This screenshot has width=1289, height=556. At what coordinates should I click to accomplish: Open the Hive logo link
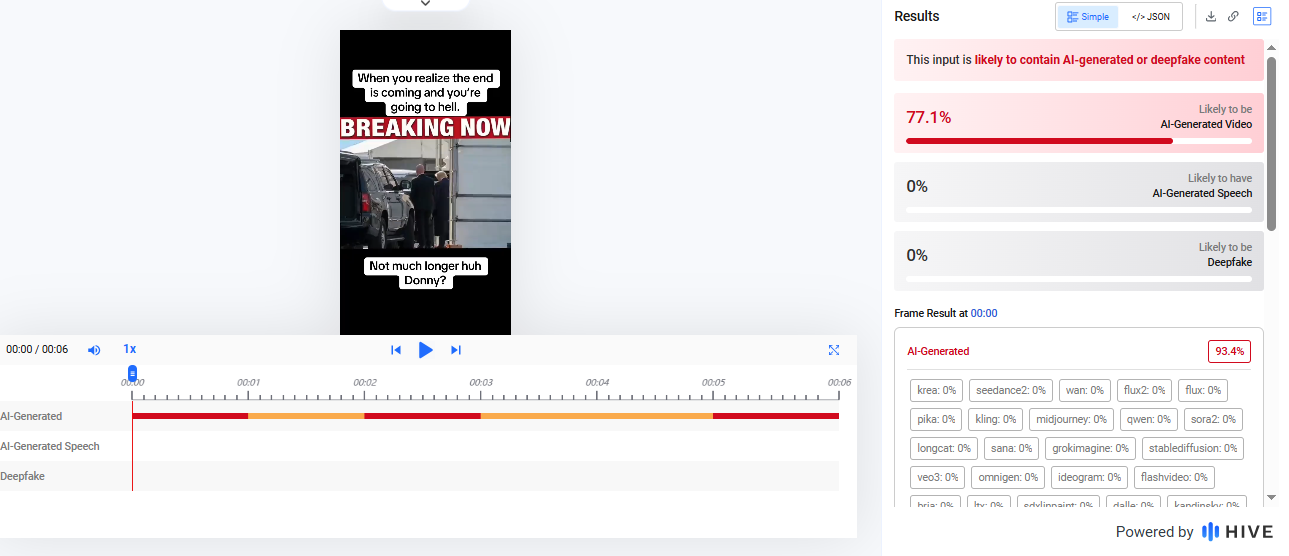point(1237,532)
